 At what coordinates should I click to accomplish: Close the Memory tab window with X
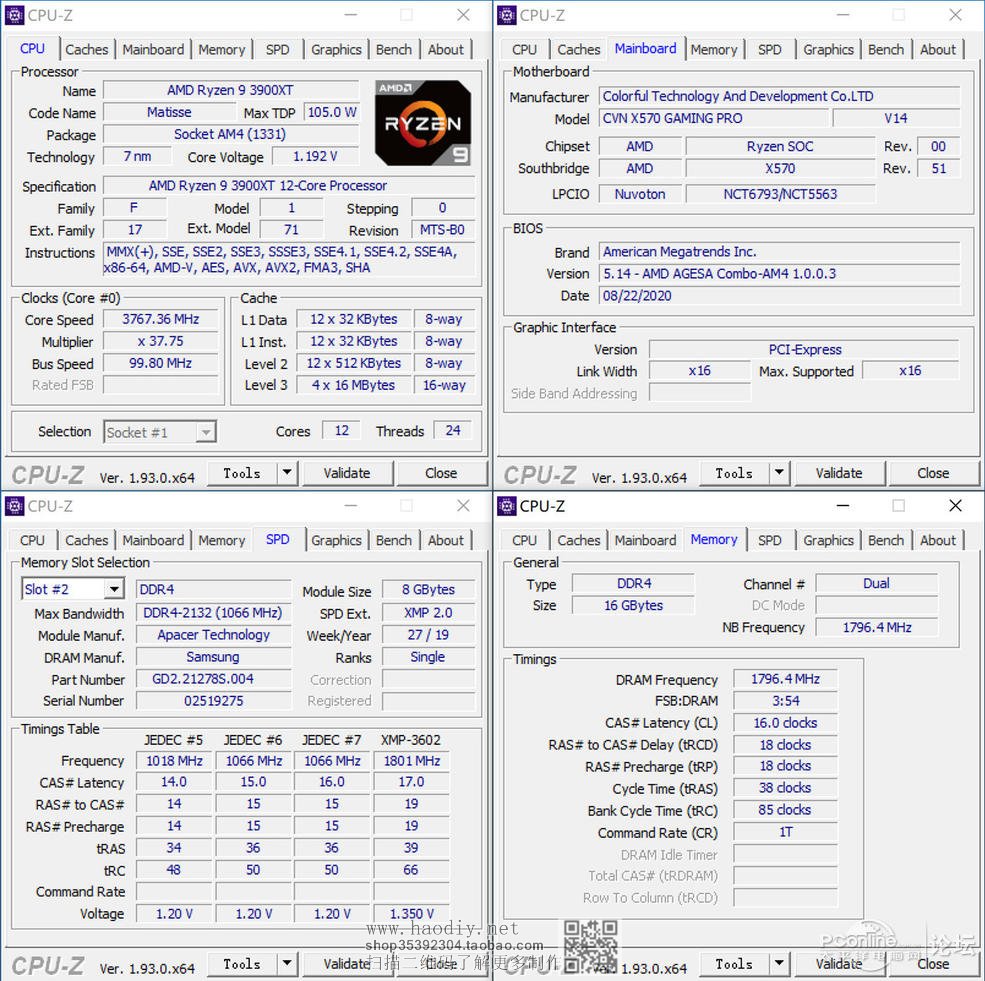955,506
